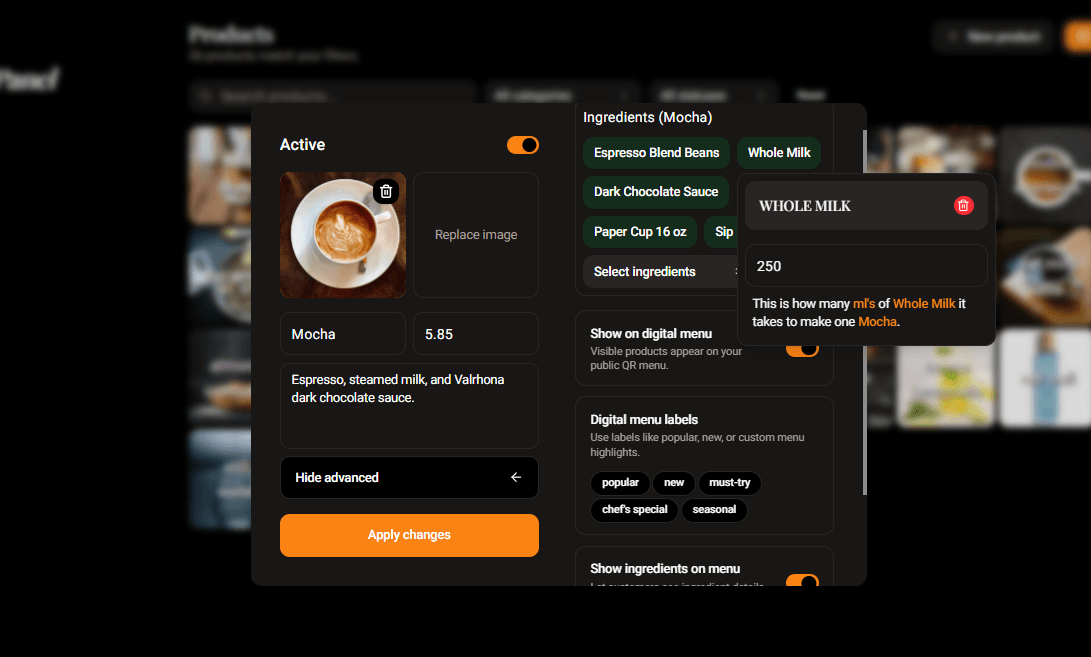Image resolution: width=1091 pixels, height=657 pixels.
Task: Select the Dark Chocolate Sauce chip
Action: [x=655, y=191]
